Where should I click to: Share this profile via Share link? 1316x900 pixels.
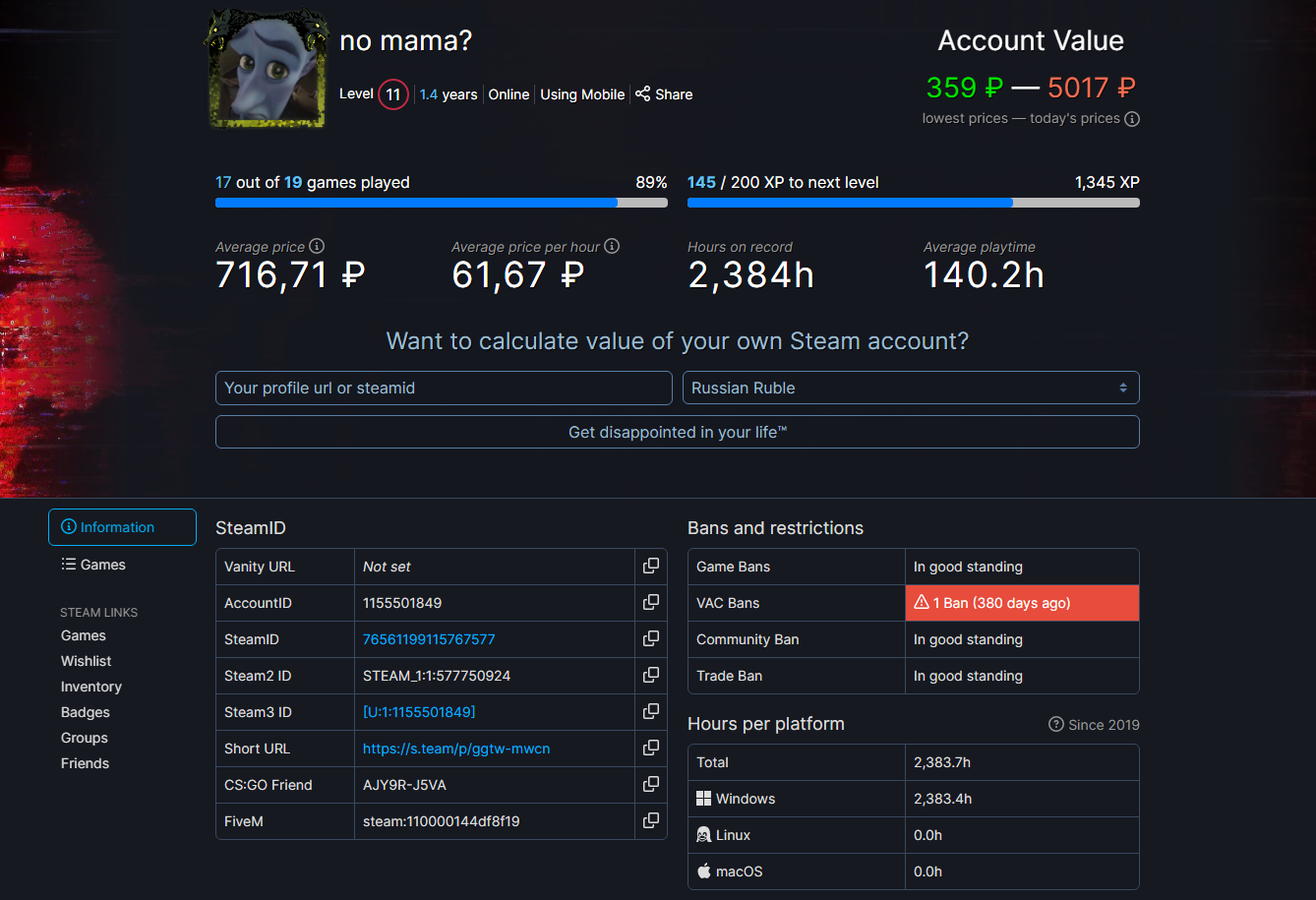coord(664,94)
